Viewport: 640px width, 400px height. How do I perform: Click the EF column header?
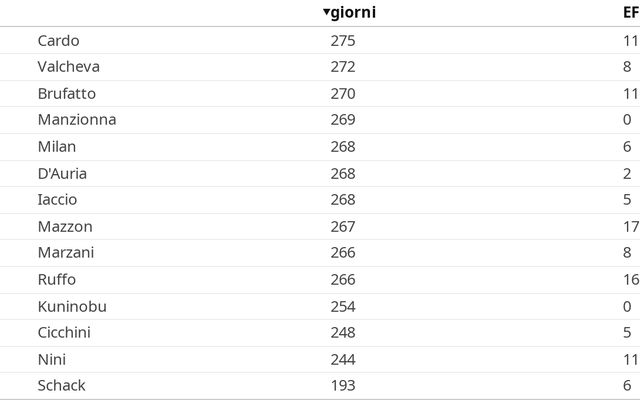pos(631,12)
